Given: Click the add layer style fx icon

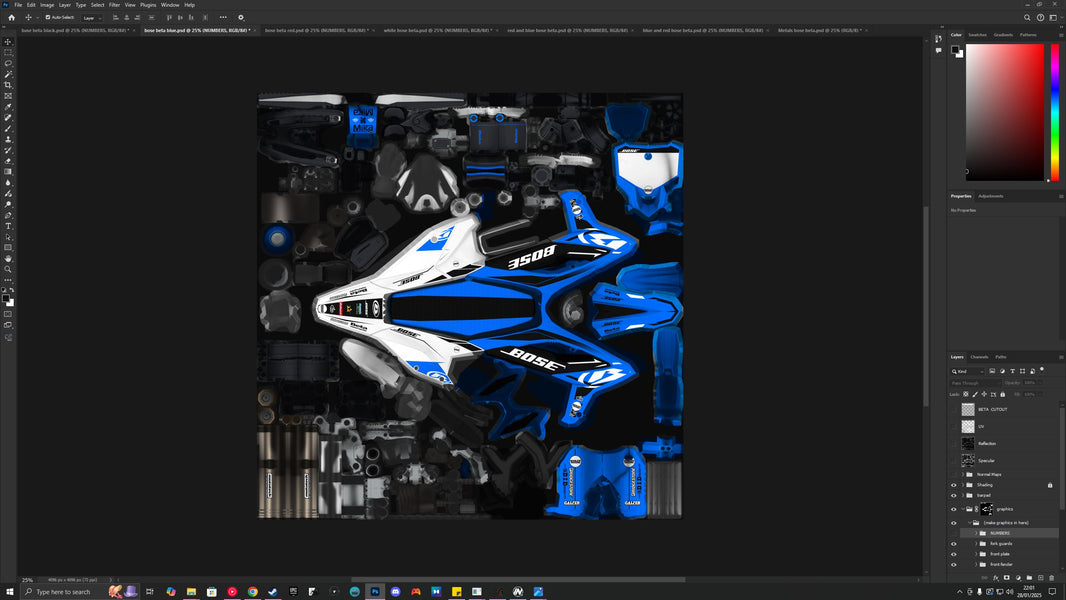Looking at the screenshot, I should pos(995,578).
